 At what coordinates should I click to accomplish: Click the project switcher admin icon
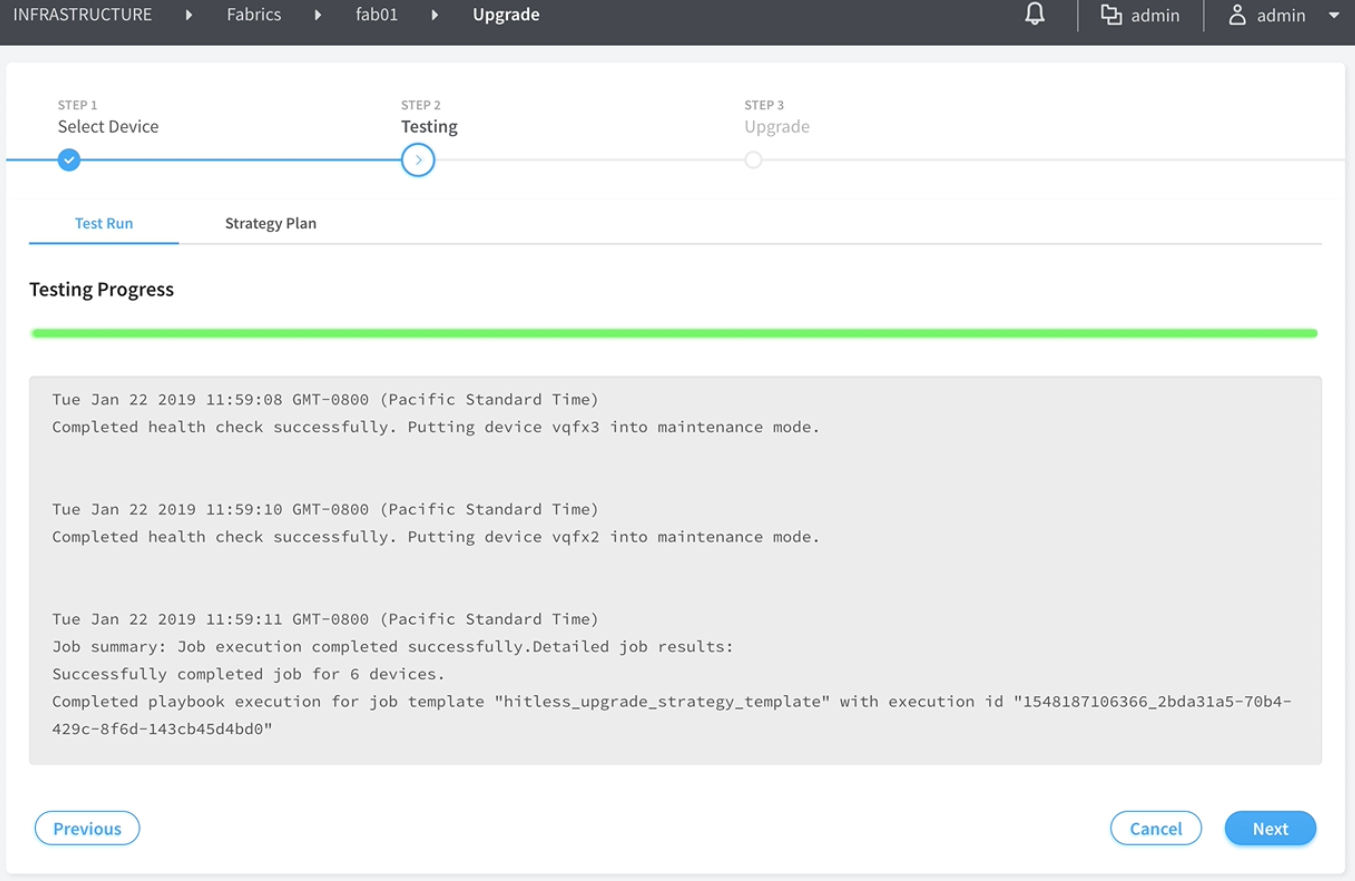[1110, 15]
